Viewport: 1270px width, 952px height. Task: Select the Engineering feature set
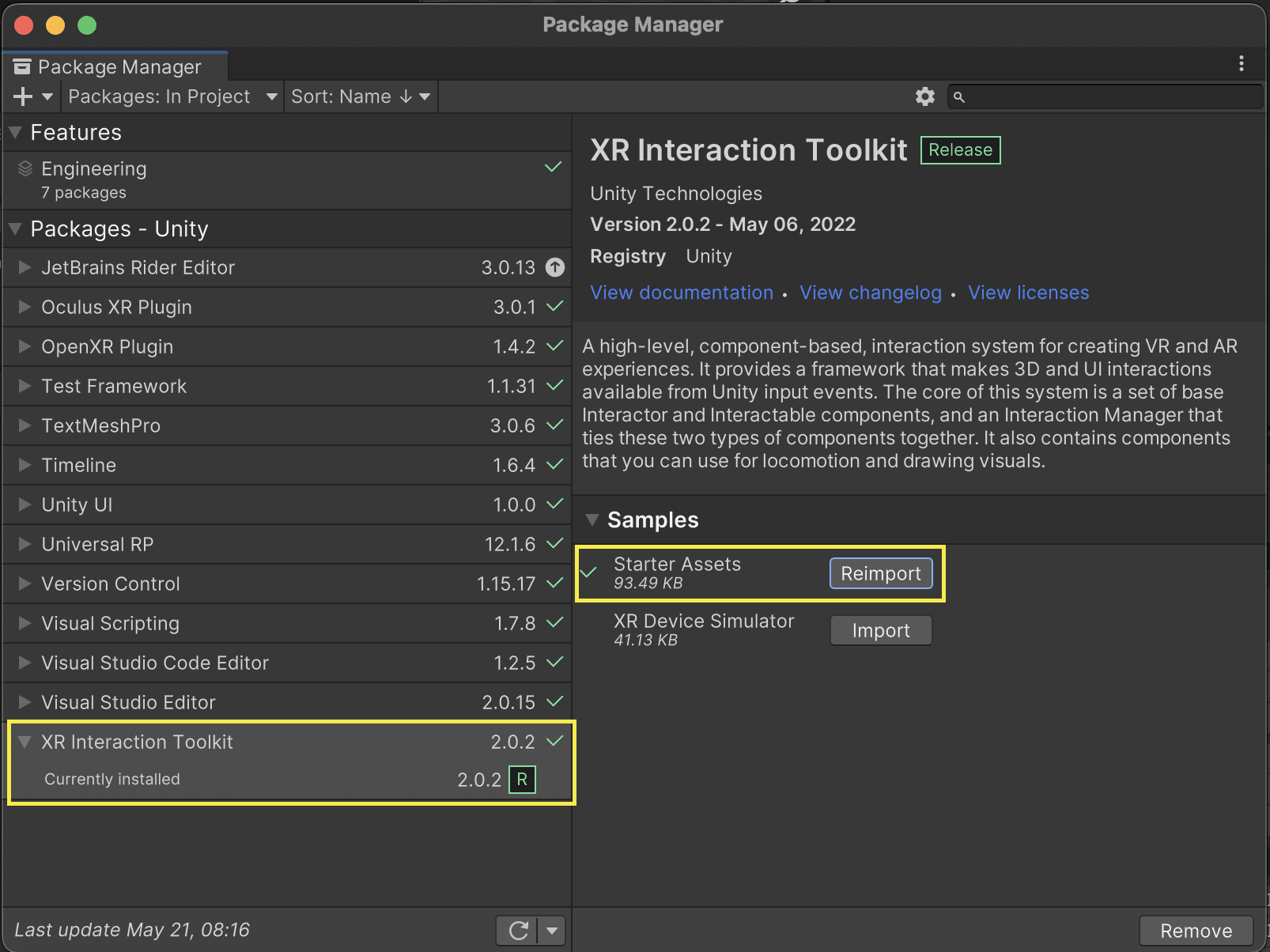[287, 180]
